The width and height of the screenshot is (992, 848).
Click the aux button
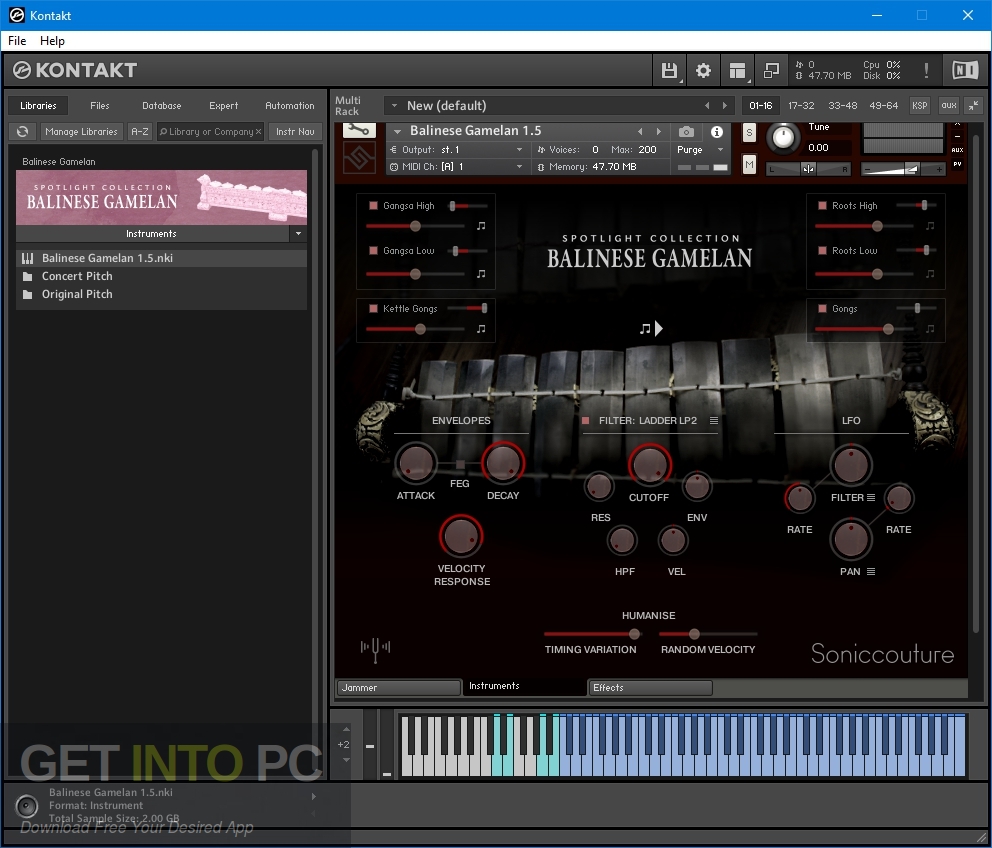(x=949, y=106)
